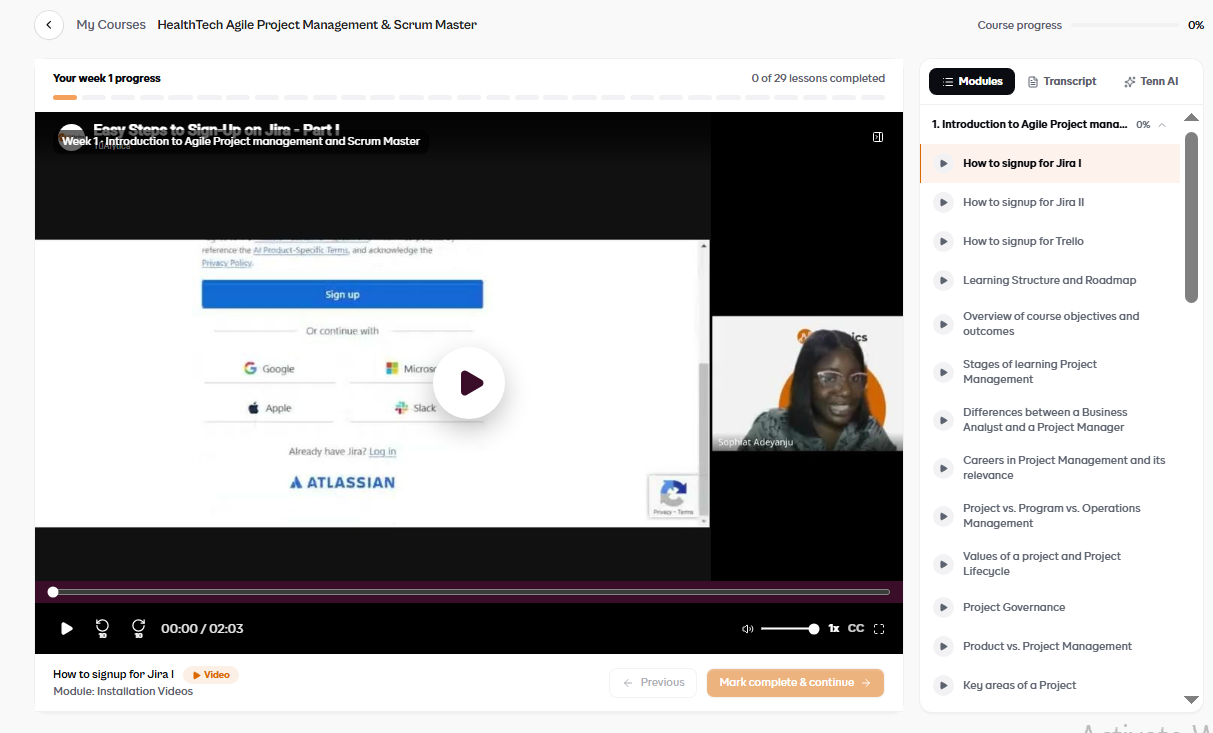Go back using the circular back arrow

point(49,25)
